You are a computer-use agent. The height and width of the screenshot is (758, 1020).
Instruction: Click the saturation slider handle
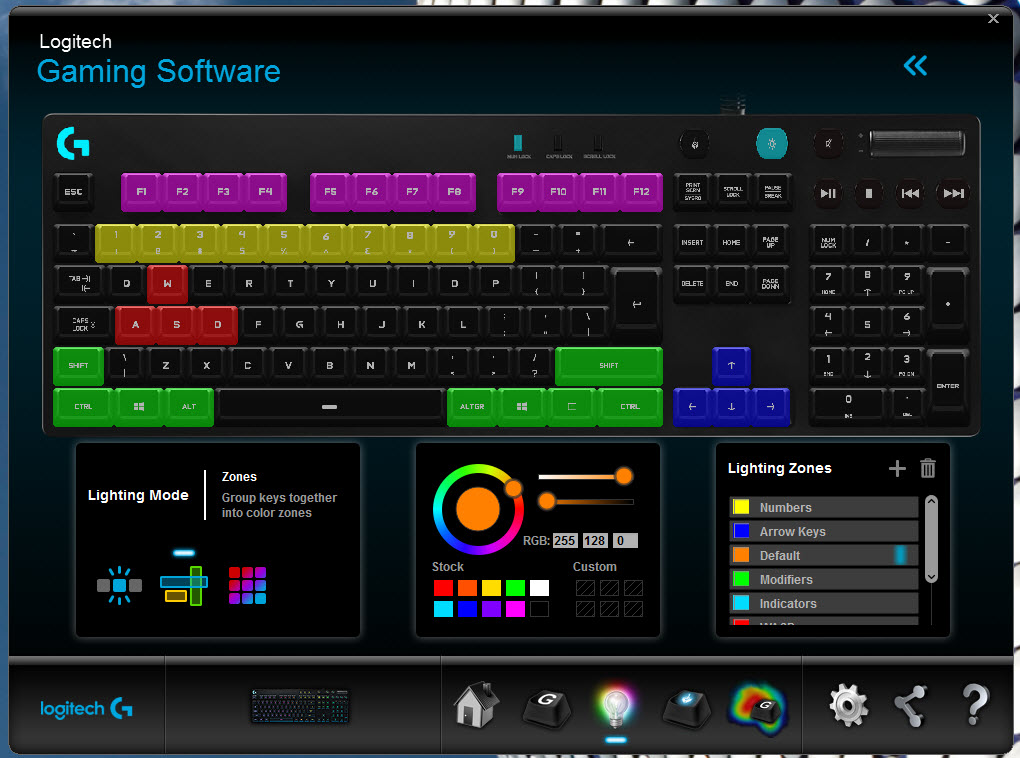(624, 476)
